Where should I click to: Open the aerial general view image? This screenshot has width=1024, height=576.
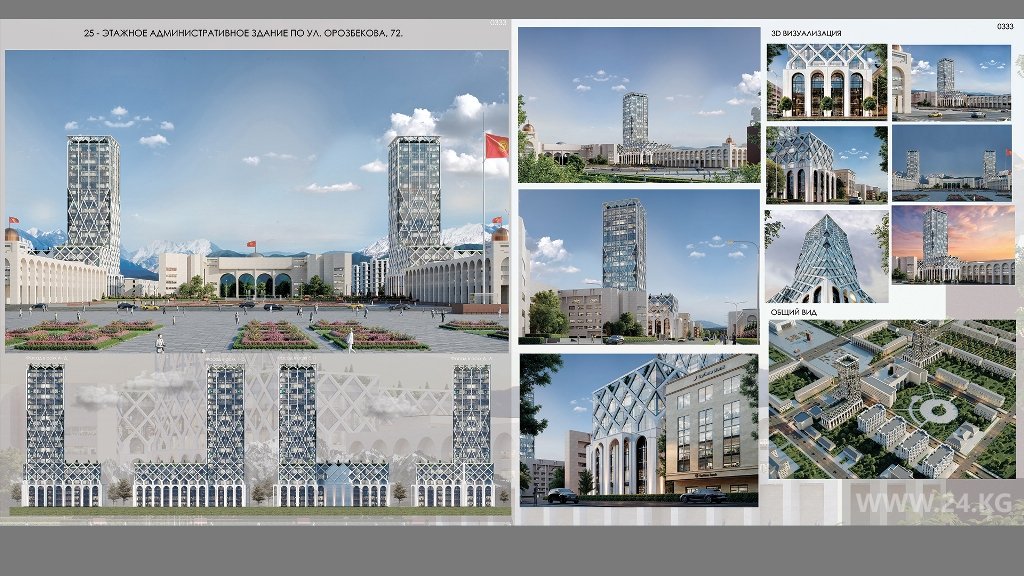[x=891, y=400]
